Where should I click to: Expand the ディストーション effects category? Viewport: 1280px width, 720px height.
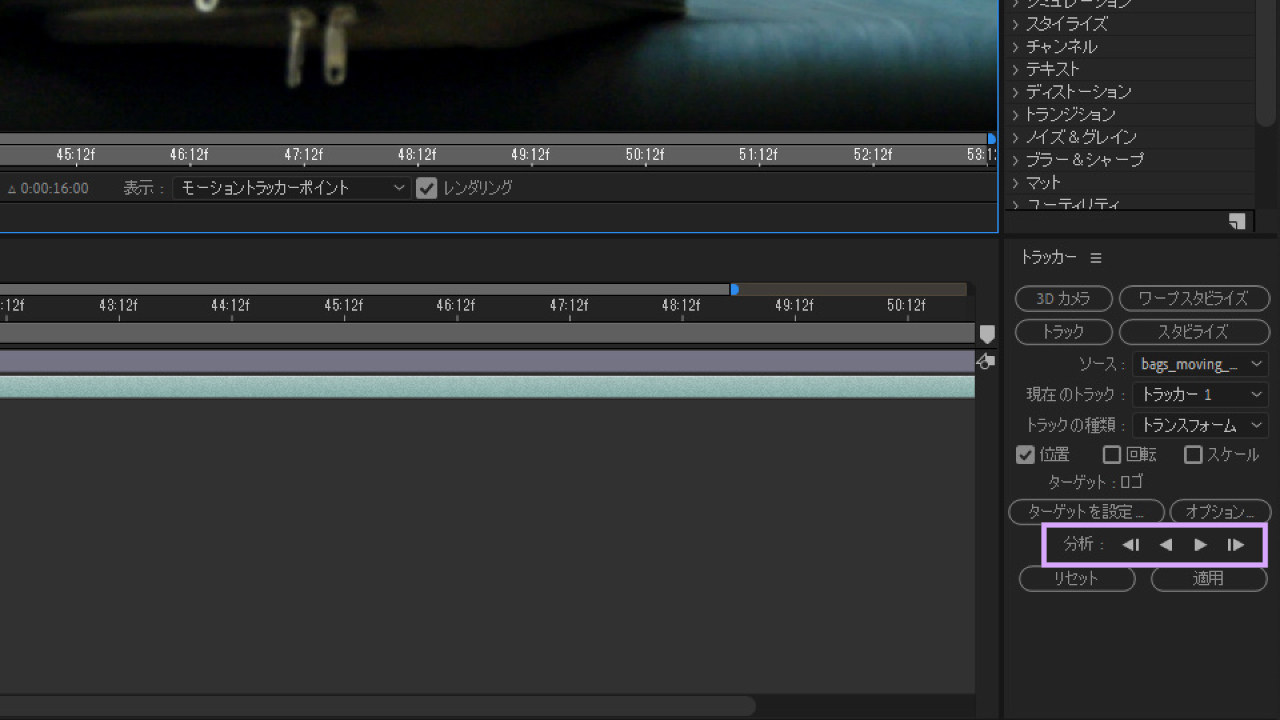[x=1015, y=92]
